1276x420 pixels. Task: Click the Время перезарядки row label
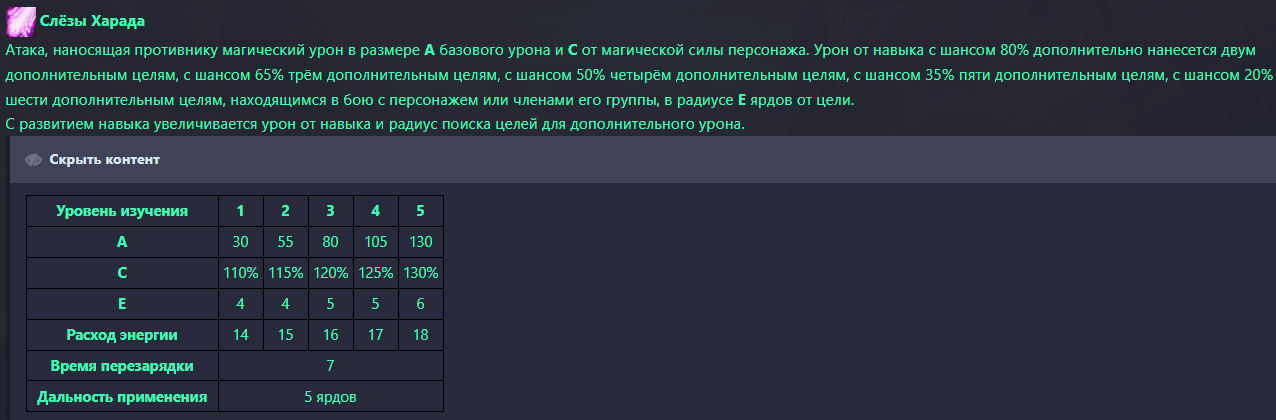122,366
